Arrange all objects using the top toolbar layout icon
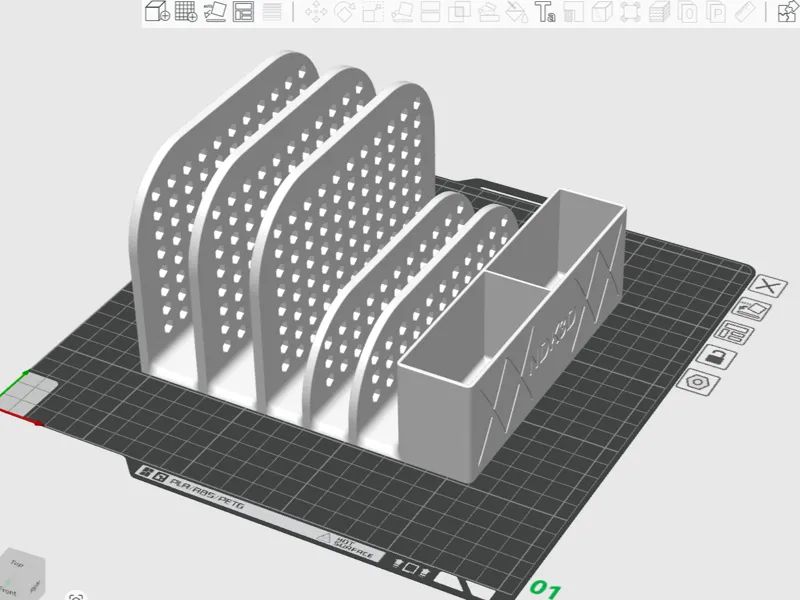 pyautogui.click(x=243, y=12)
